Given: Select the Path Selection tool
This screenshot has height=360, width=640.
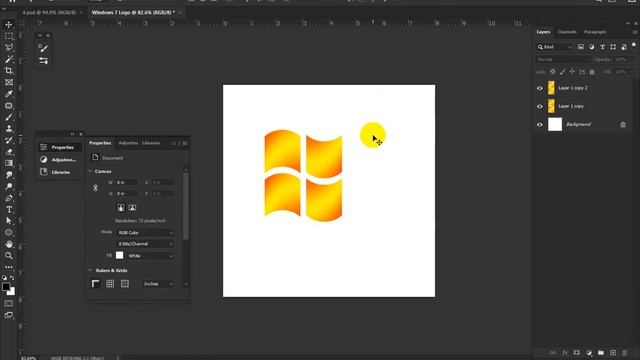Looking at the screenshot, I should (x=9, y=221).
